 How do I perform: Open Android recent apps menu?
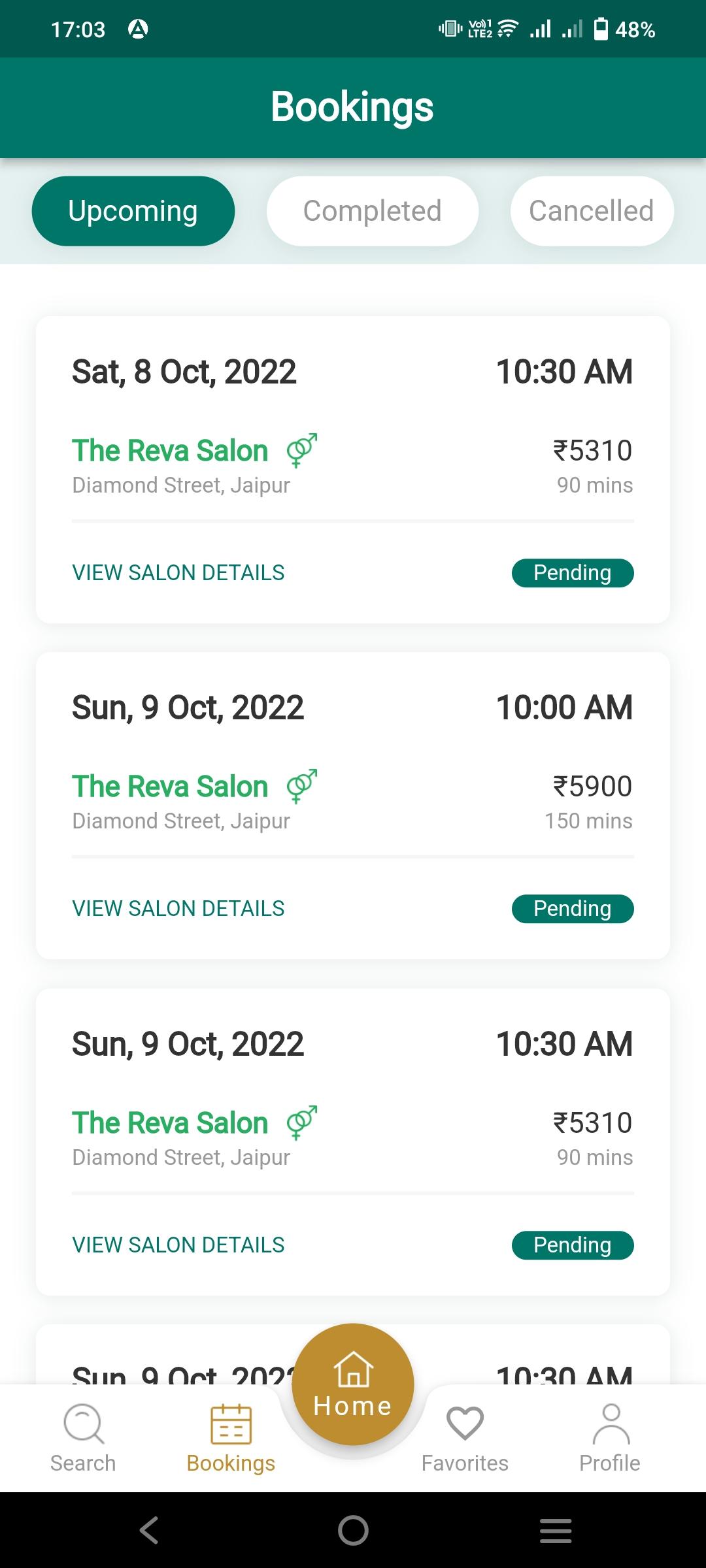(x=556, y=1530)
